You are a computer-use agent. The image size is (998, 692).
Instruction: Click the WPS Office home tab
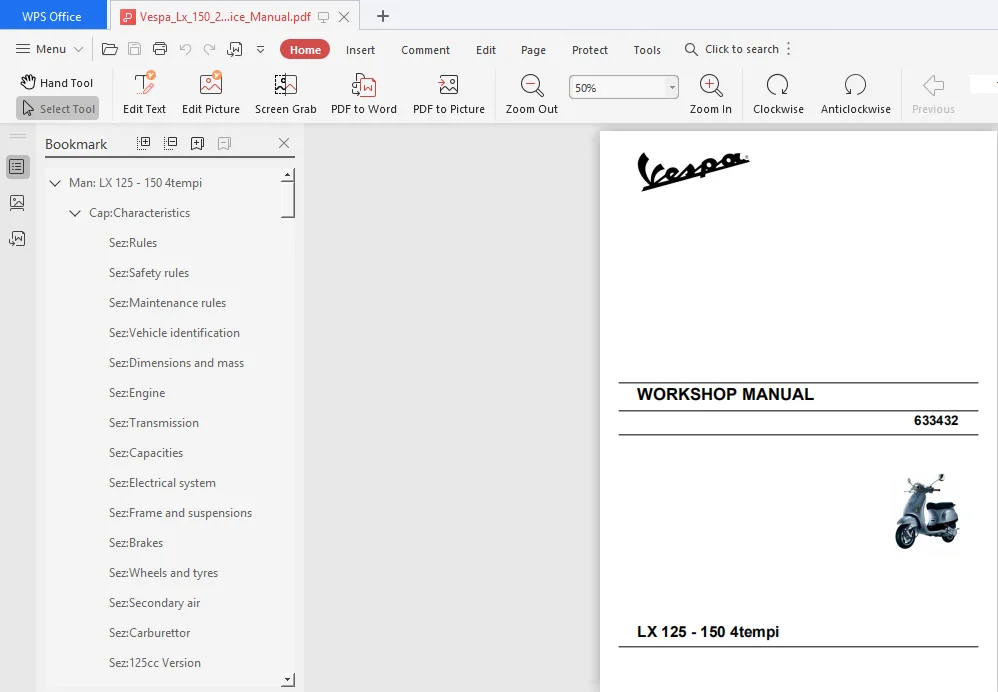point(52,16)
